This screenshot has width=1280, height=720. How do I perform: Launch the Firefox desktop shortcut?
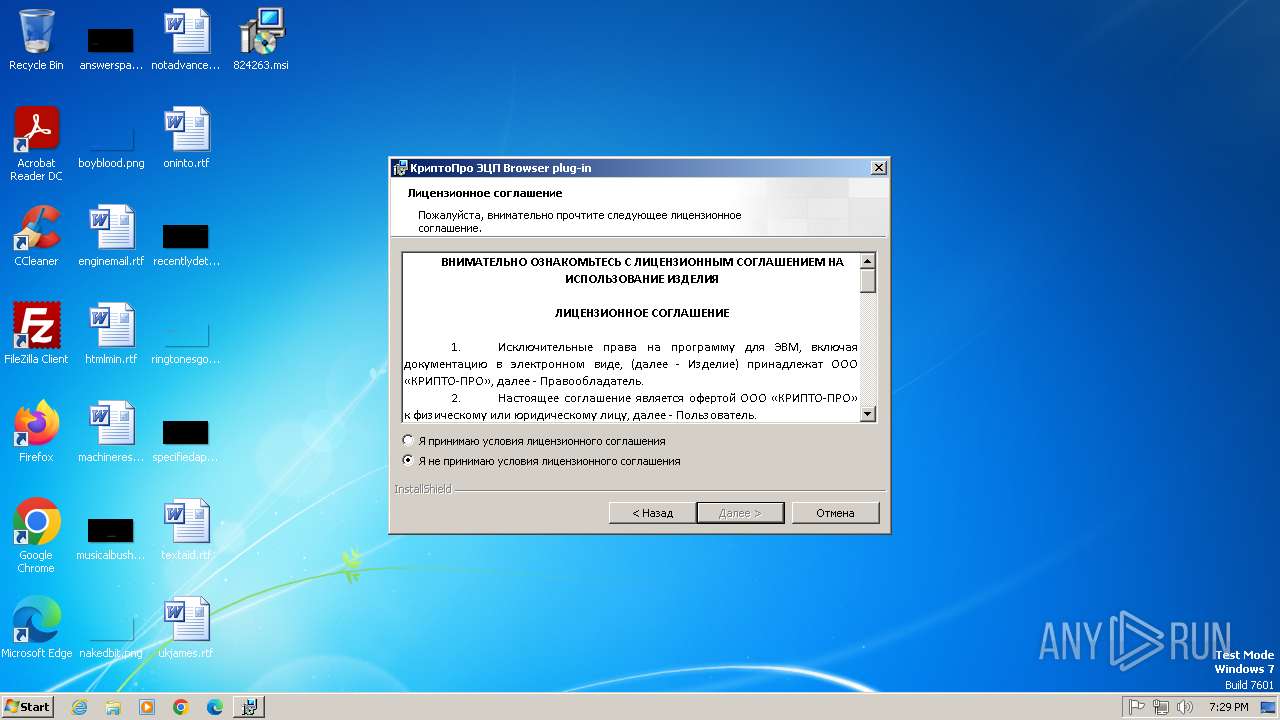pos(36,432)
